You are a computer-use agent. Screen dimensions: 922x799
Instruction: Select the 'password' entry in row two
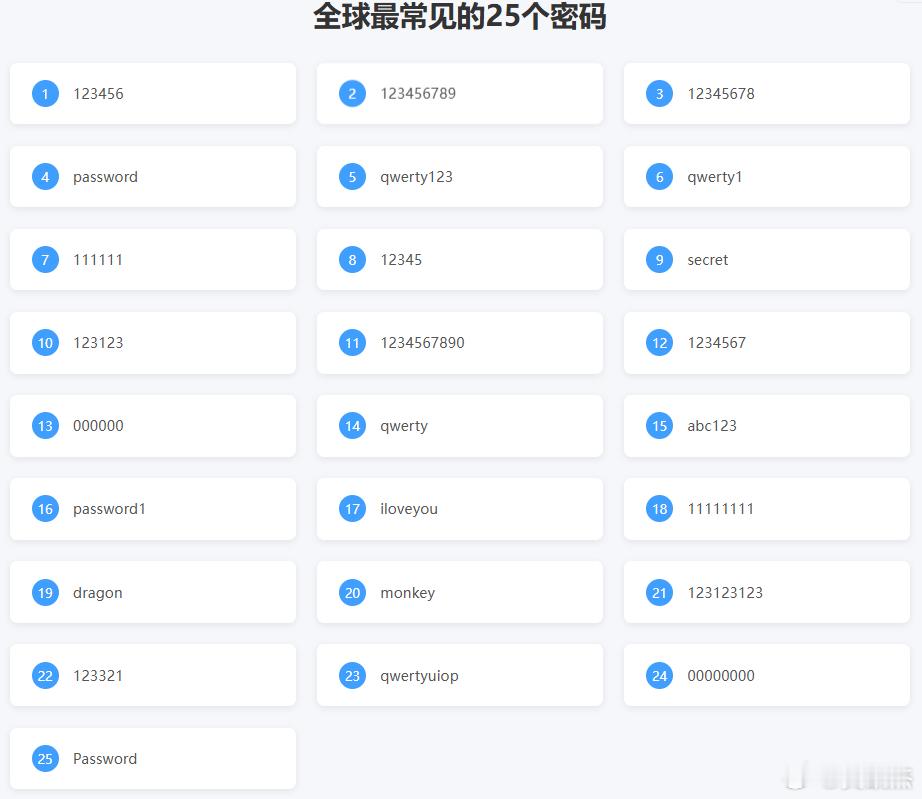(x=153, y=176)
